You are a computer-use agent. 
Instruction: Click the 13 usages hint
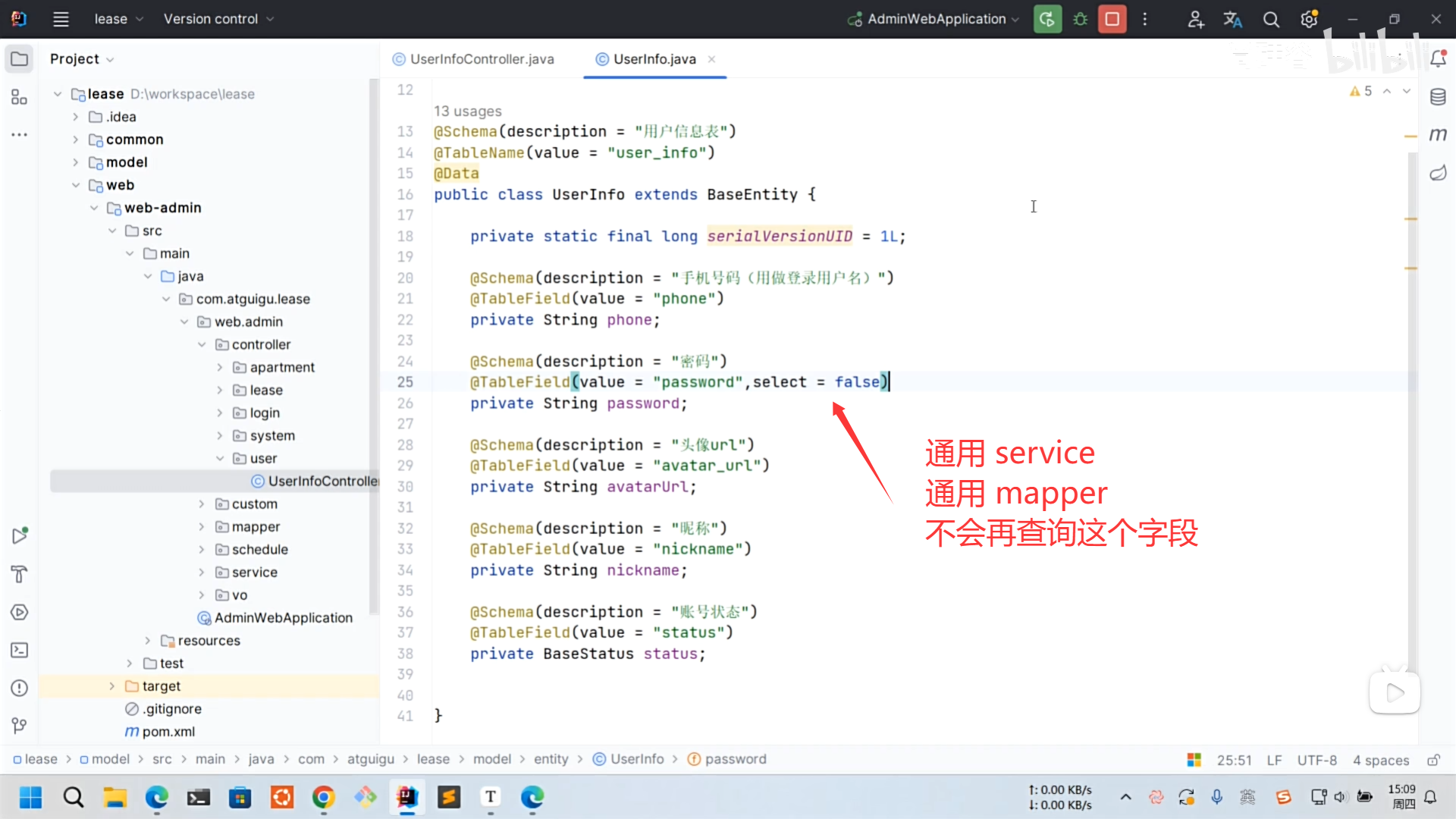(467, 111)
